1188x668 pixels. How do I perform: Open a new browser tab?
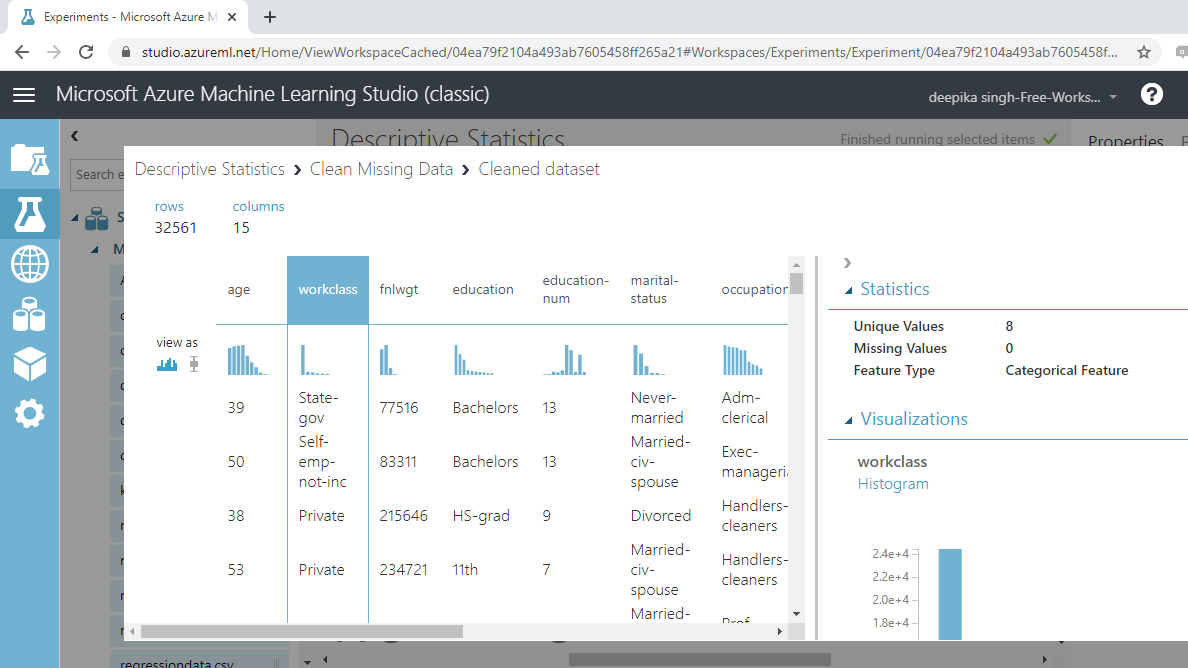pos(270,17)
